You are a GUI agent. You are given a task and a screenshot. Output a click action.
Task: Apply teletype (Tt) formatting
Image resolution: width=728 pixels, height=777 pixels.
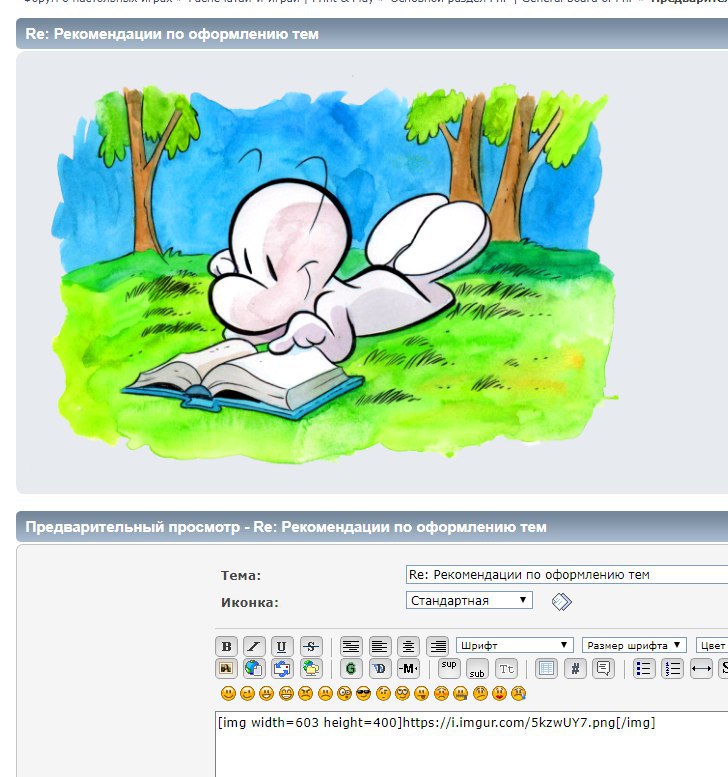pos(506,668)
